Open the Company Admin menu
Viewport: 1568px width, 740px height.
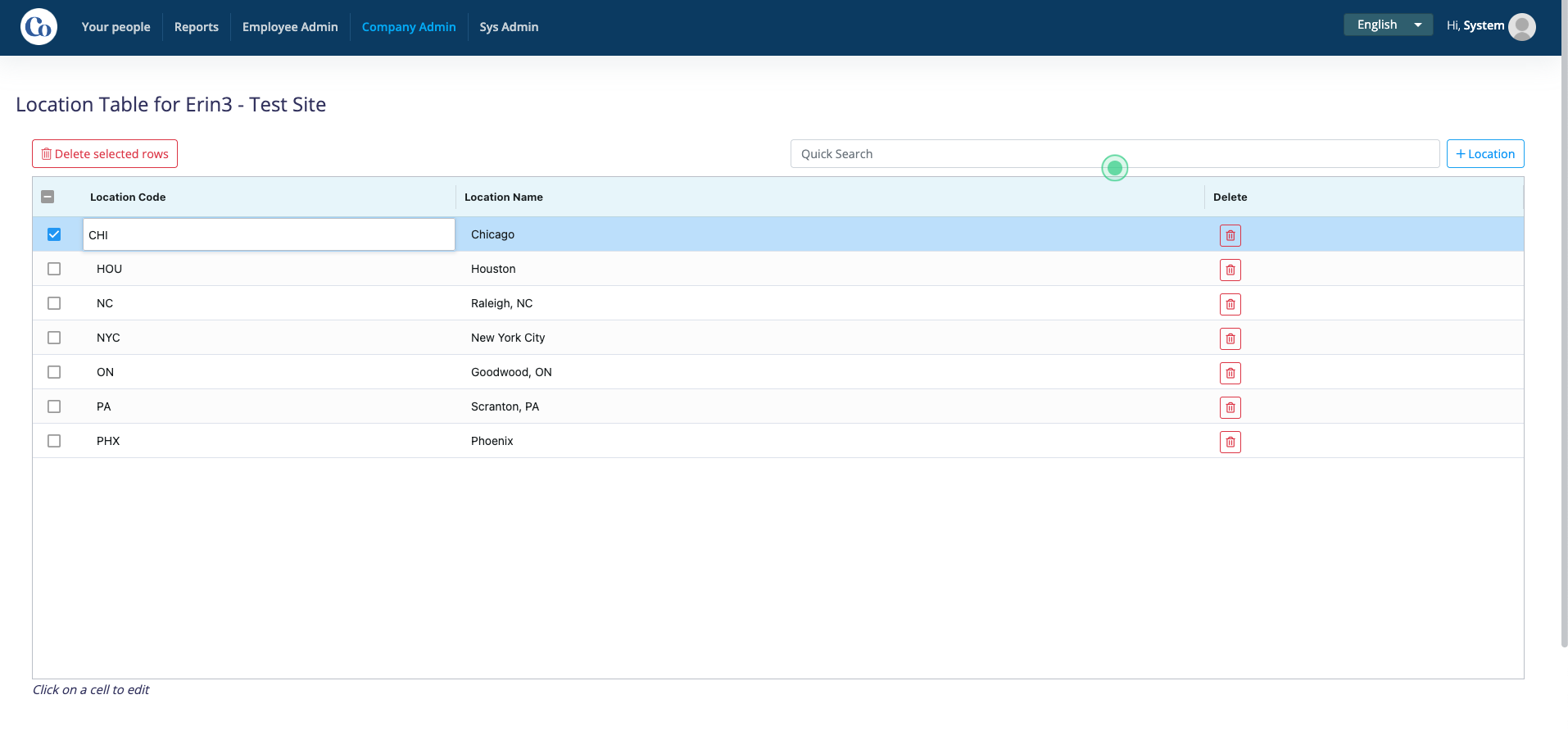(x=409, y=27)
